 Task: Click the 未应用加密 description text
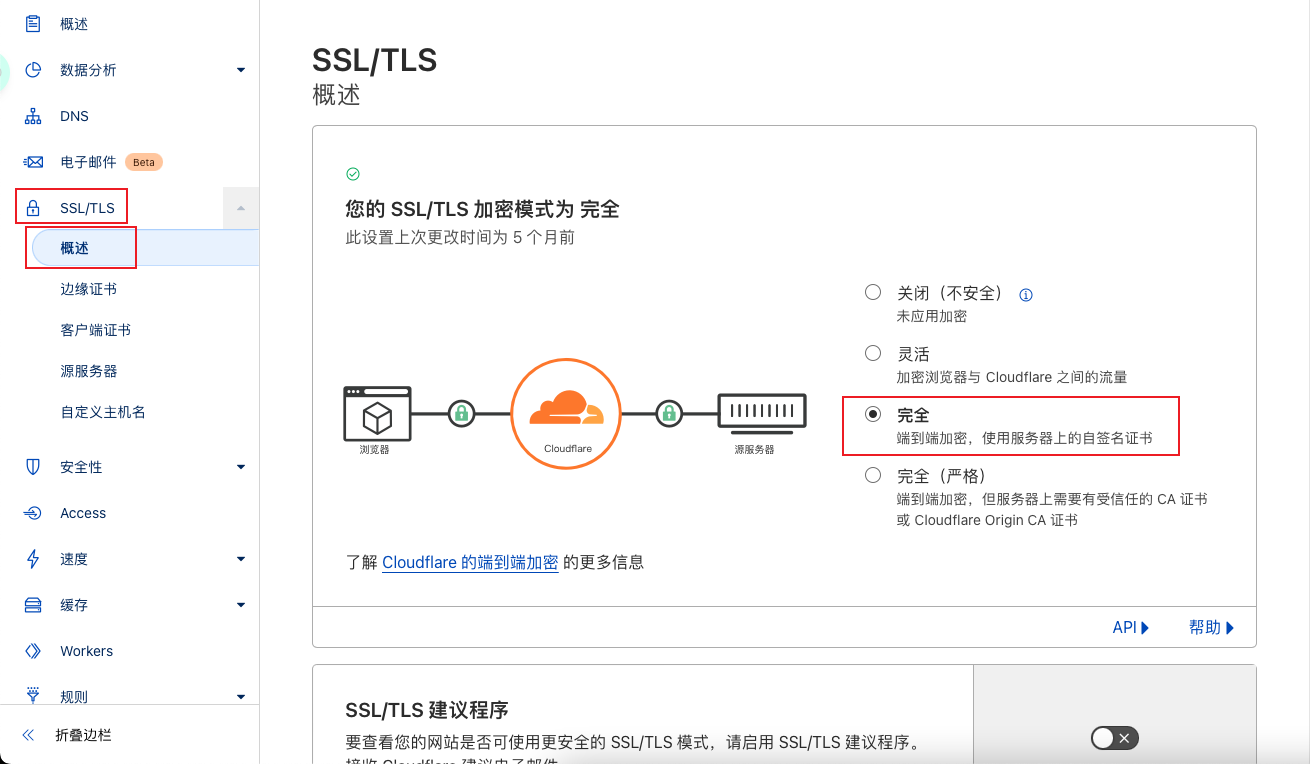[932, 316]
